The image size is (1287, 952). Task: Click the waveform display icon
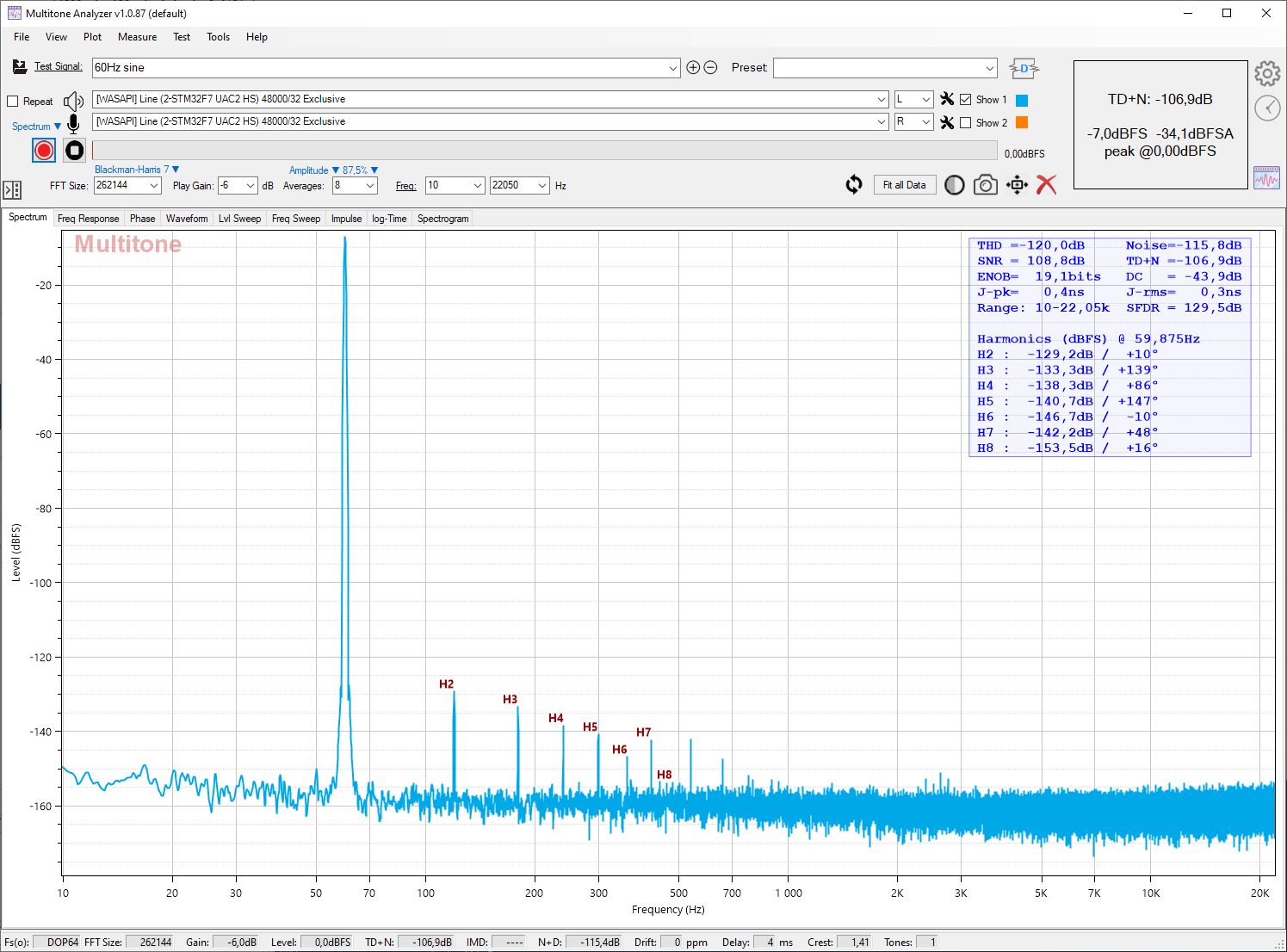click(1266, 177)
